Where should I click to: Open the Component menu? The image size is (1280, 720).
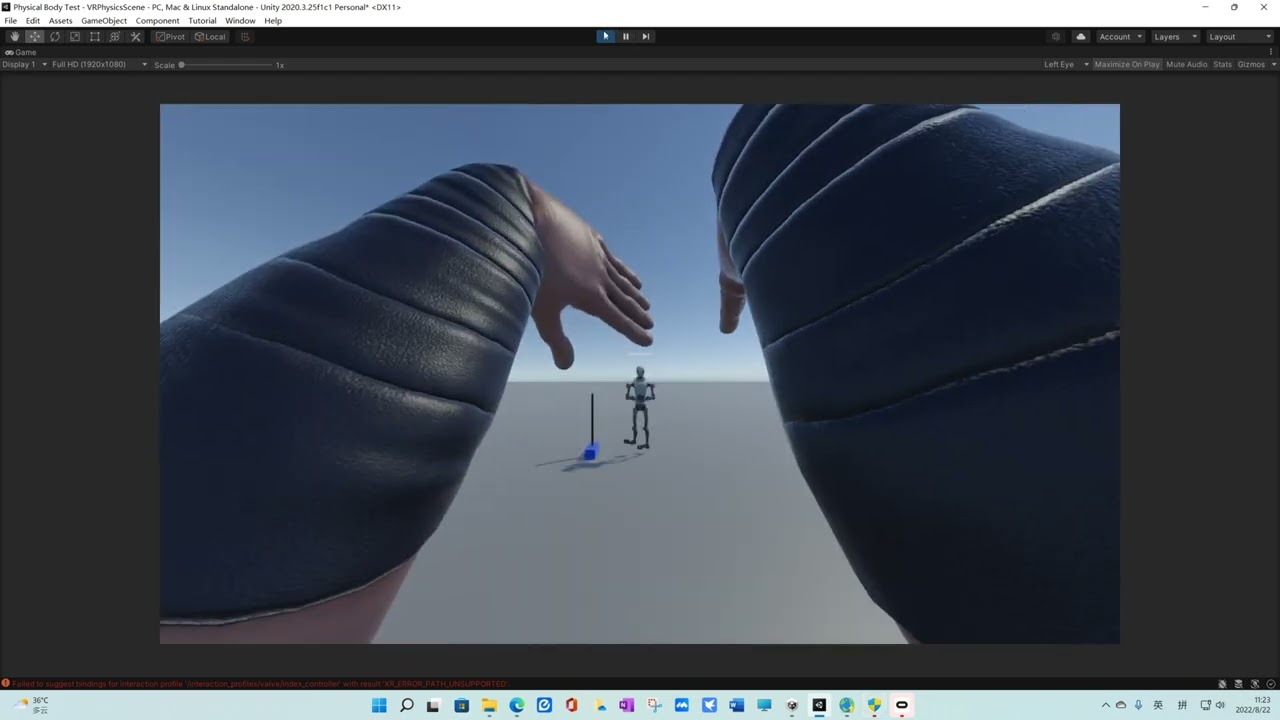[158, 21]
